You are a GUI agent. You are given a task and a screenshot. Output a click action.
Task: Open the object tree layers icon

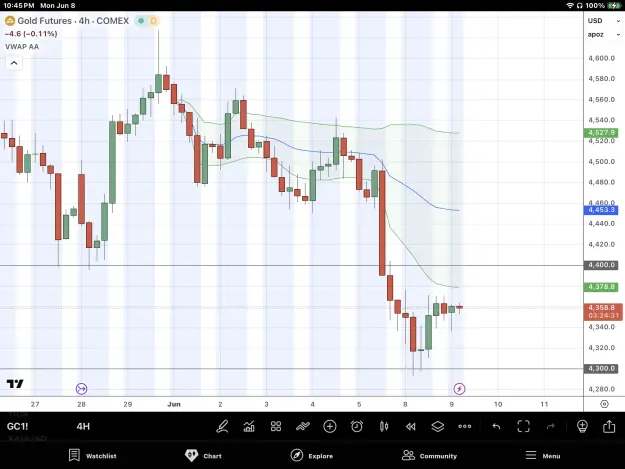(438, 426)
